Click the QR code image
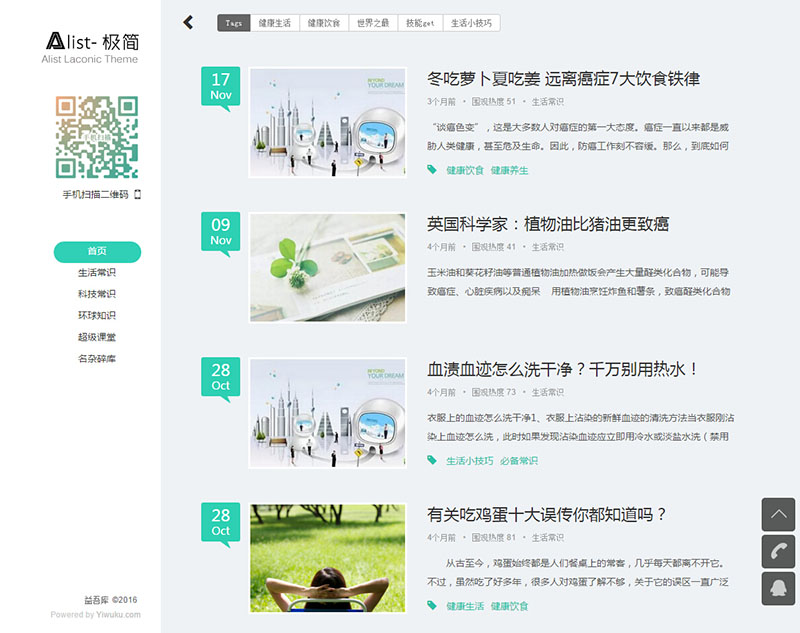 [x=97, y=137]
